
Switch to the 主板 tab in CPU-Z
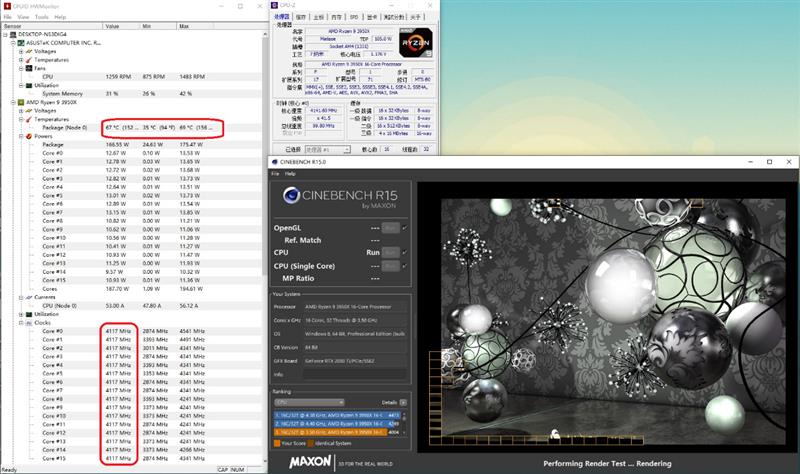tap(318, 17)
